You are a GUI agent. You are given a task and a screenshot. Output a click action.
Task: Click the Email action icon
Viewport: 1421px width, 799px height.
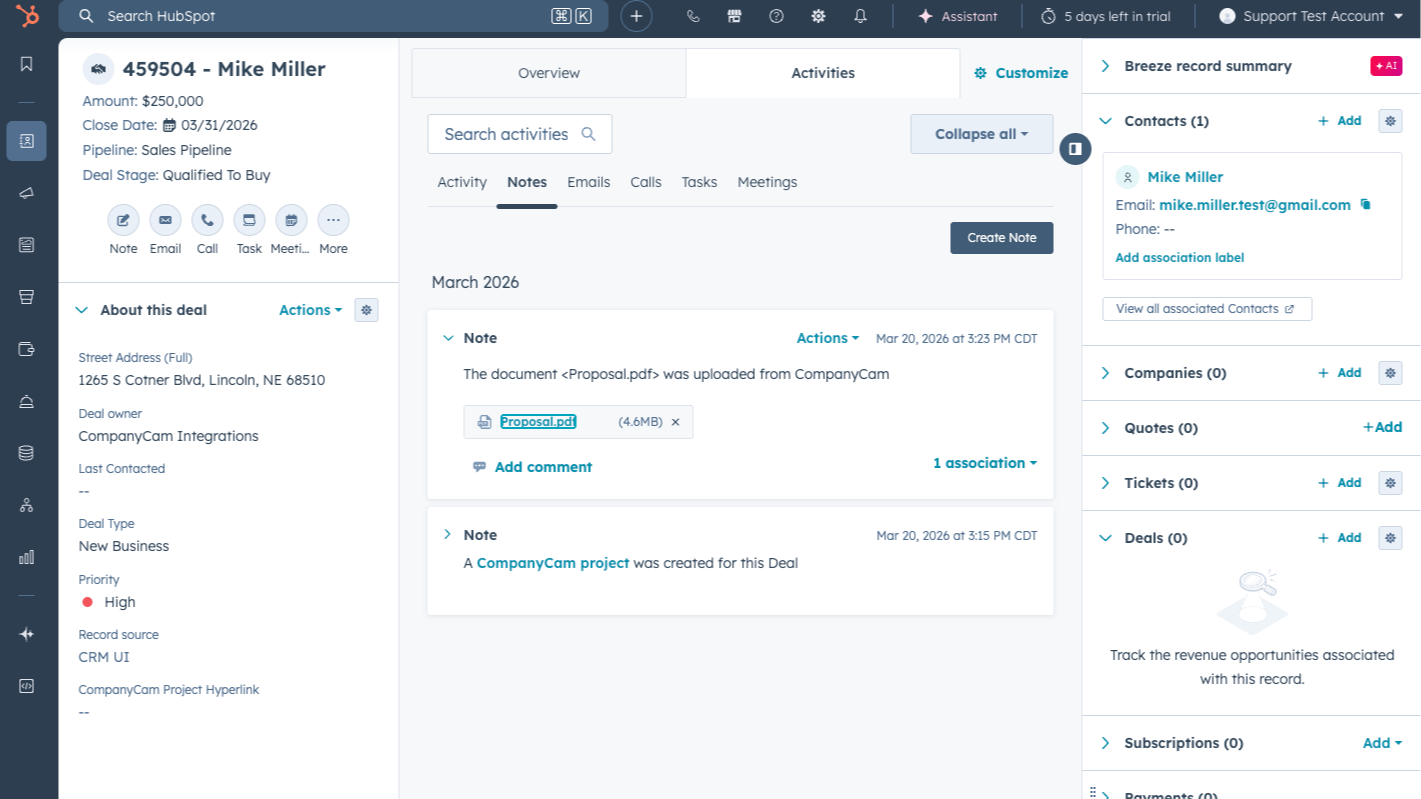[x=165, y=220]
